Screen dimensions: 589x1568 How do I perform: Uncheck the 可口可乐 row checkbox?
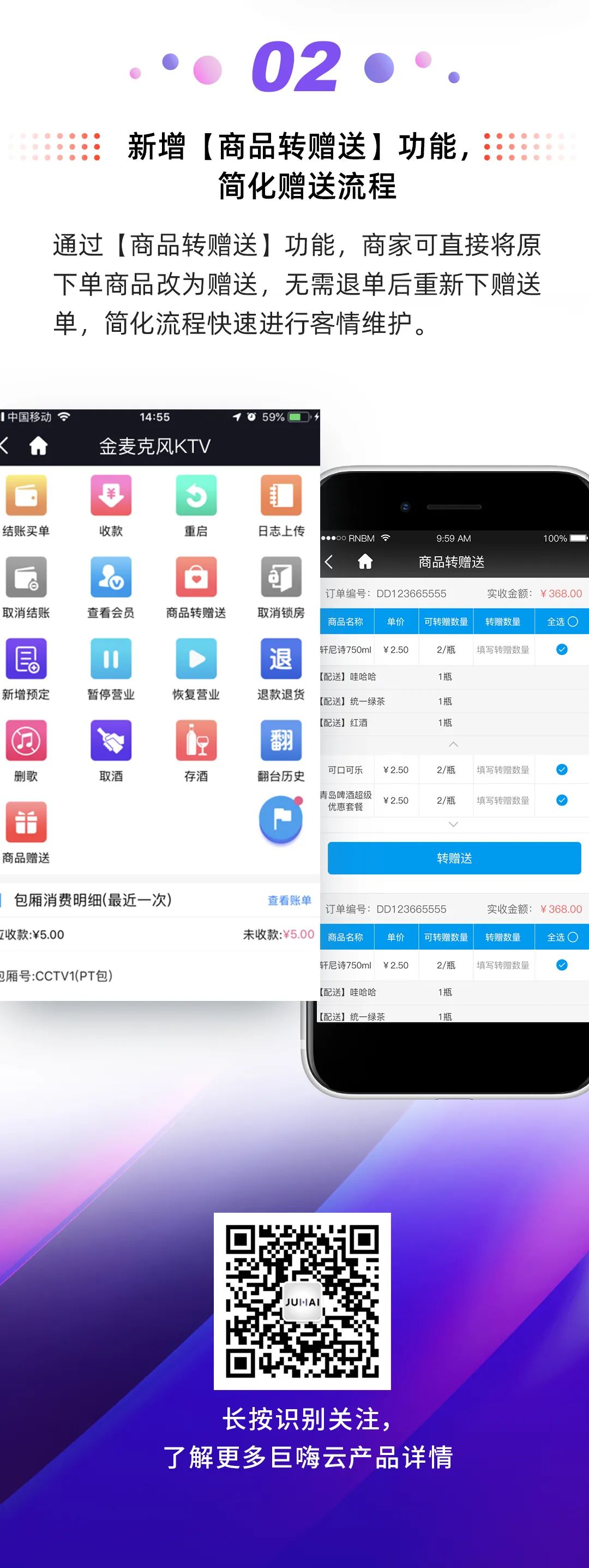[x=562, y=770]
